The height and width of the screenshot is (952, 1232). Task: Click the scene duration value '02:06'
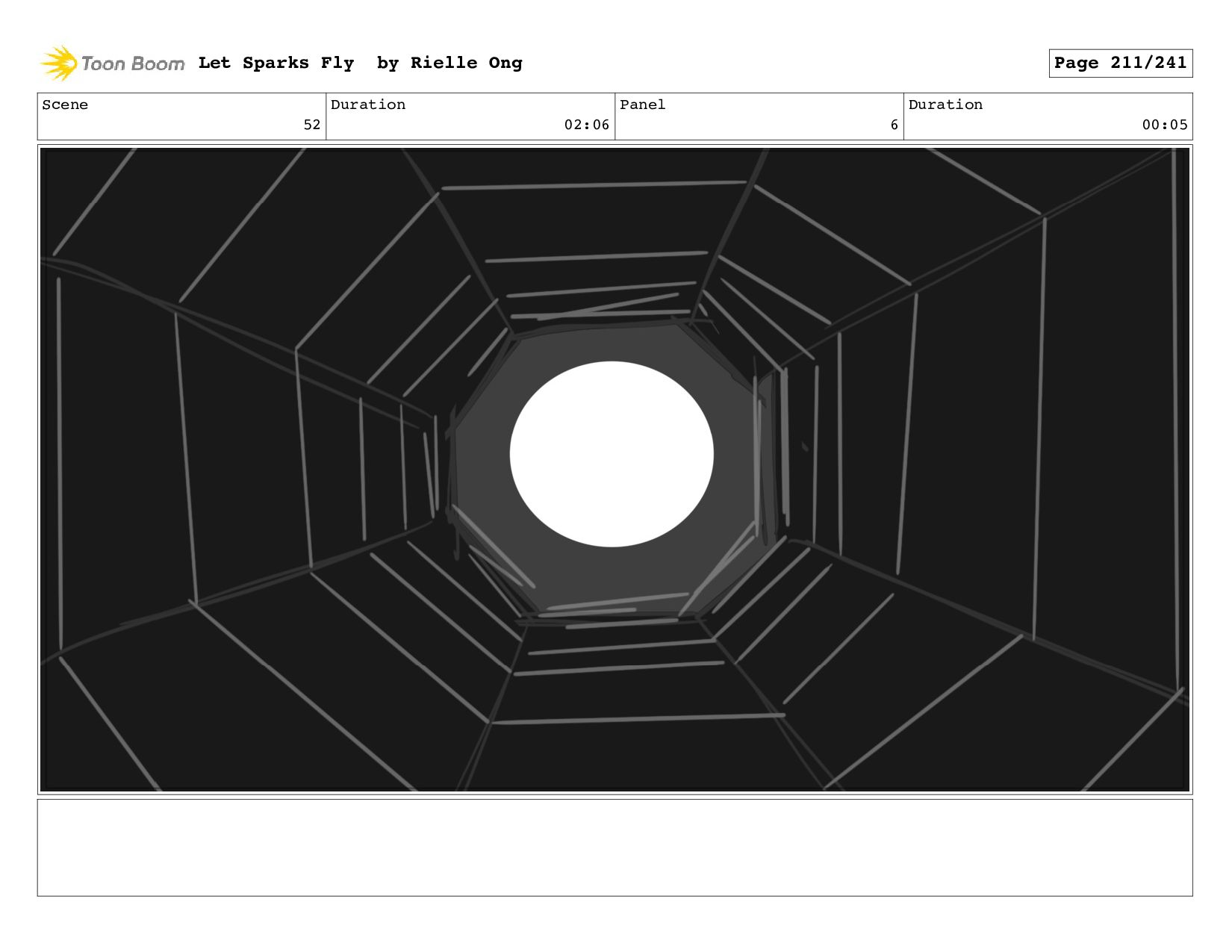point(587,125)
